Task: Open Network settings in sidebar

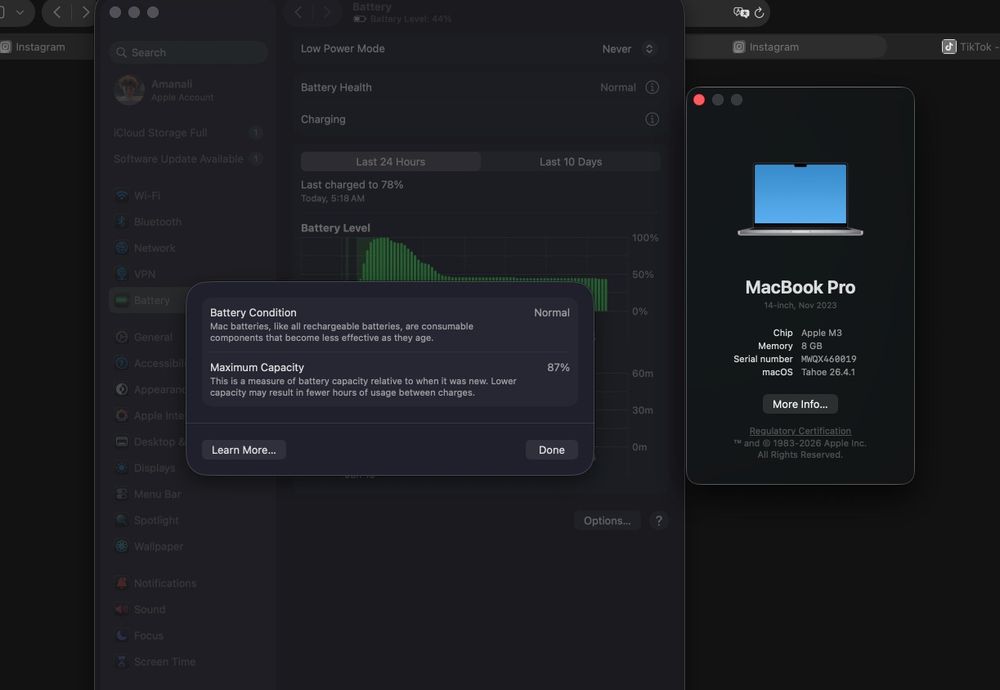Action: pos(189,248)
